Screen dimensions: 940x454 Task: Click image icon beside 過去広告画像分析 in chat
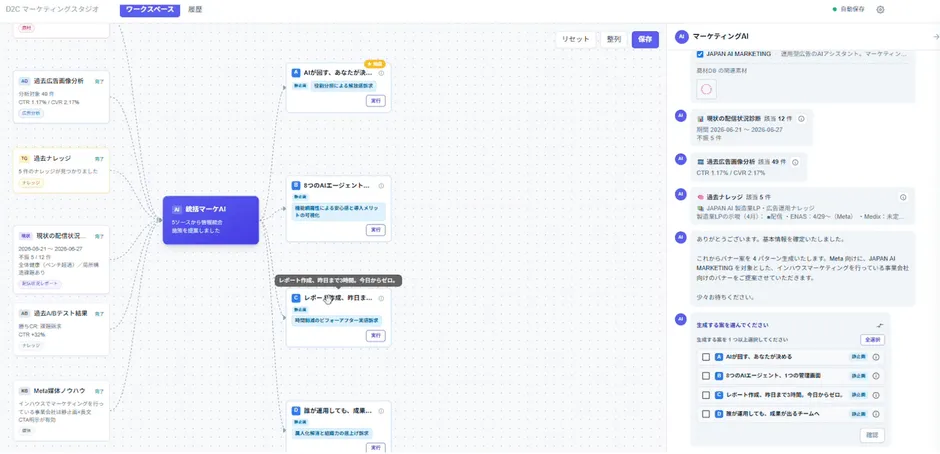pyautogui.click(x=700, y=162)
